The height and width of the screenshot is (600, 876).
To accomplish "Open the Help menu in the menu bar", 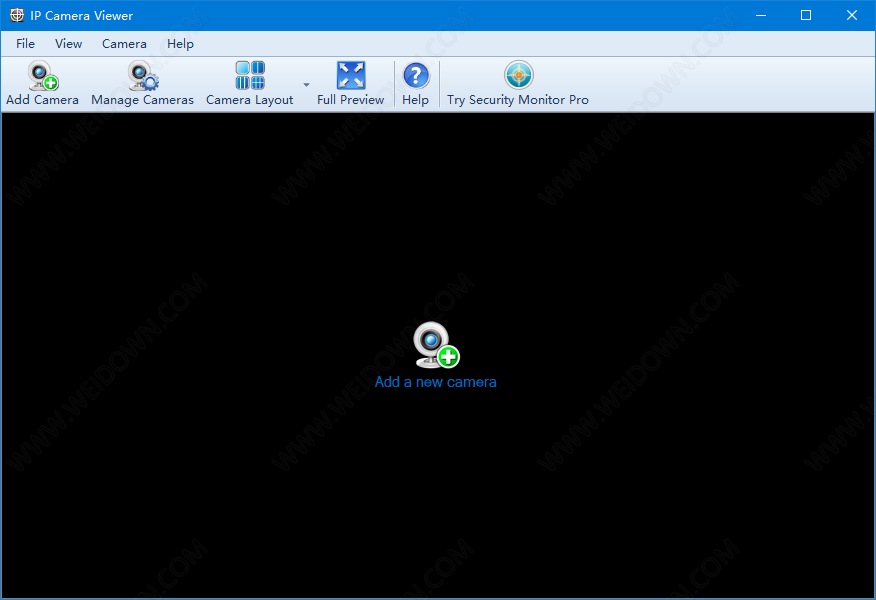I will [180, 44].
